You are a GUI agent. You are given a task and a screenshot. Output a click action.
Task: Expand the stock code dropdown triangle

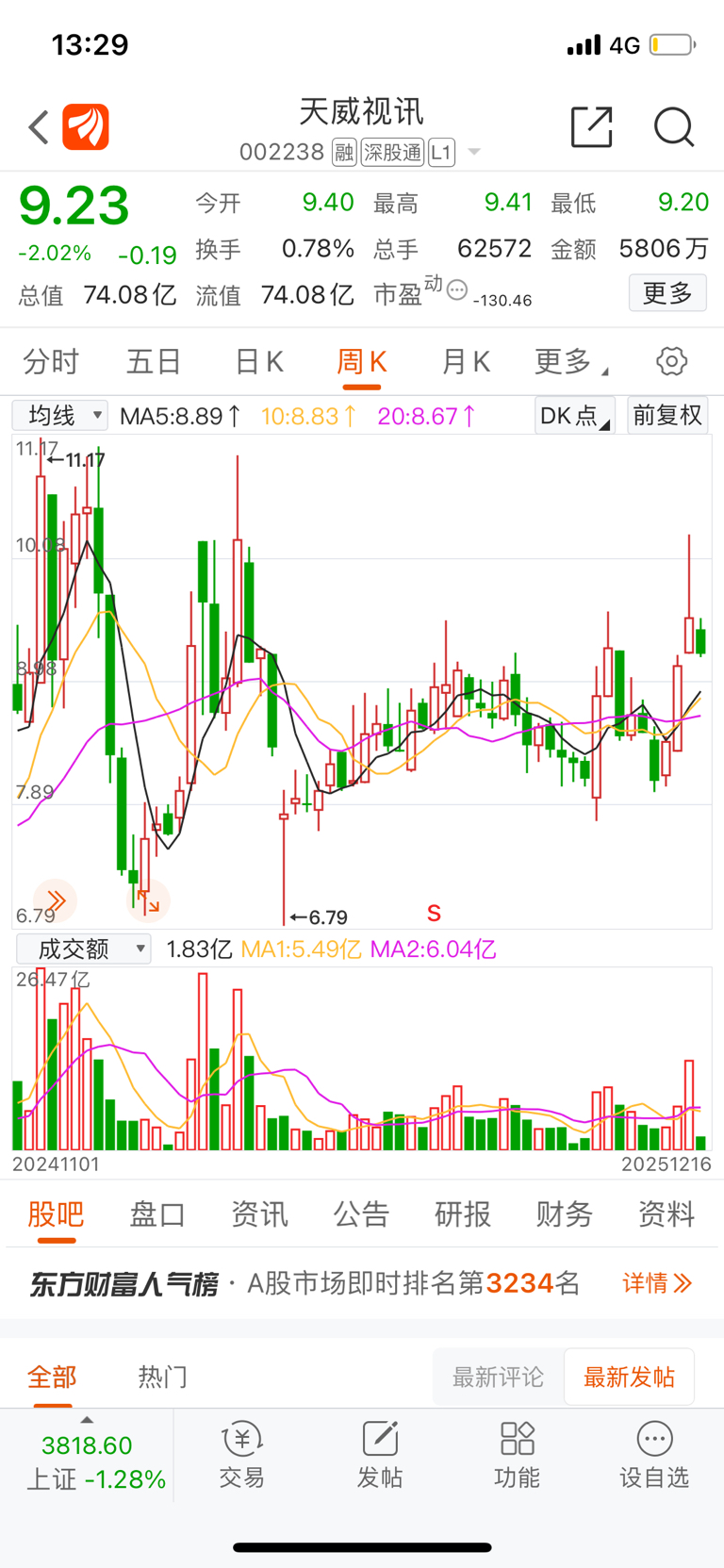[474, 152]
